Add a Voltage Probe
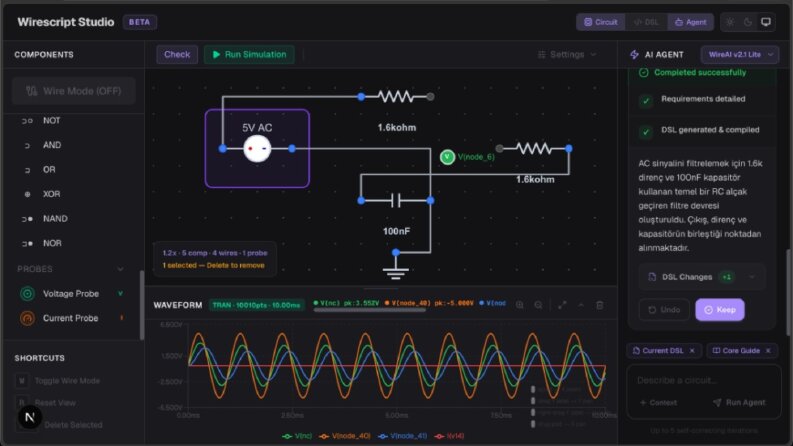Image resolution: width=793 pixels, height=446 pixels. (x=71, y=294)
